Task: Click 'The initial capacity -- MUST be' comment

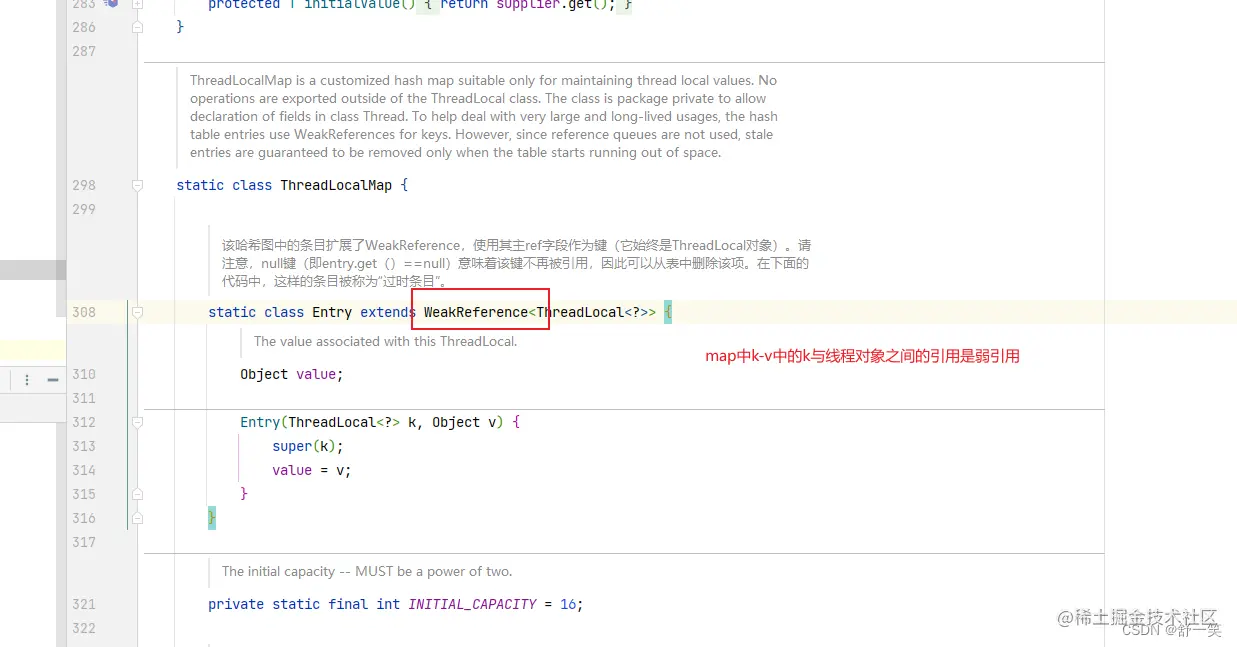Action: click(367, 571)
